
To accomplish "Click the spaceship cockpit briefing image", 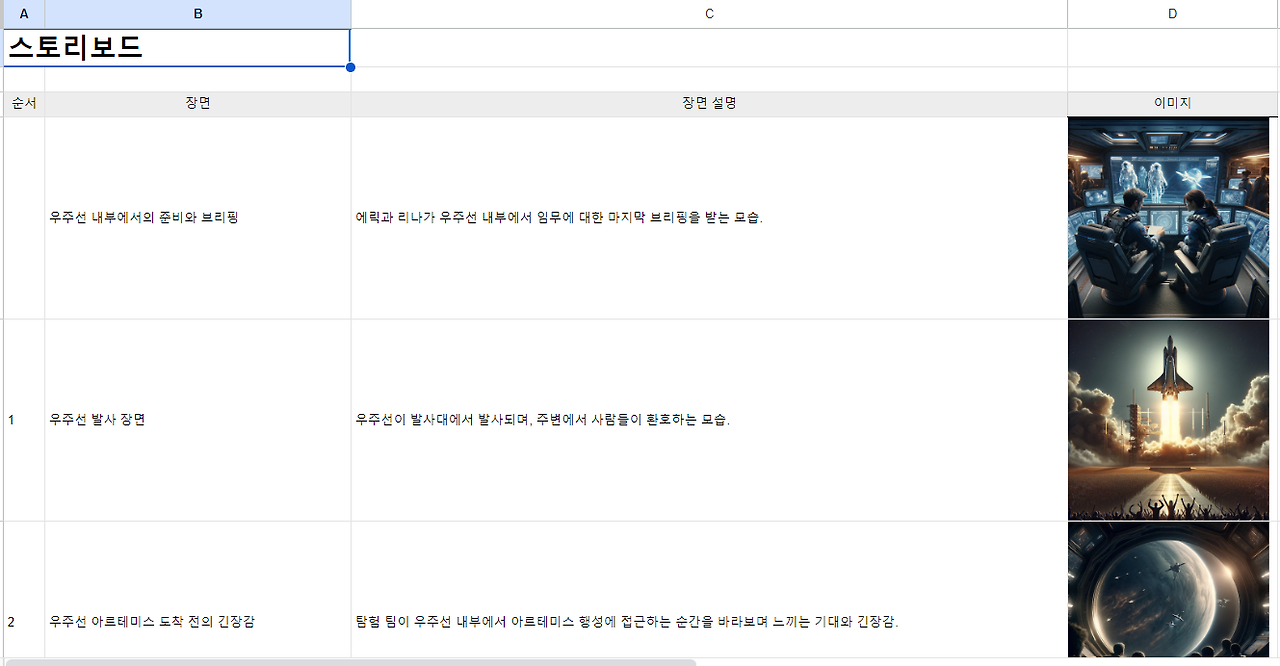I will tap(1168, 218).
